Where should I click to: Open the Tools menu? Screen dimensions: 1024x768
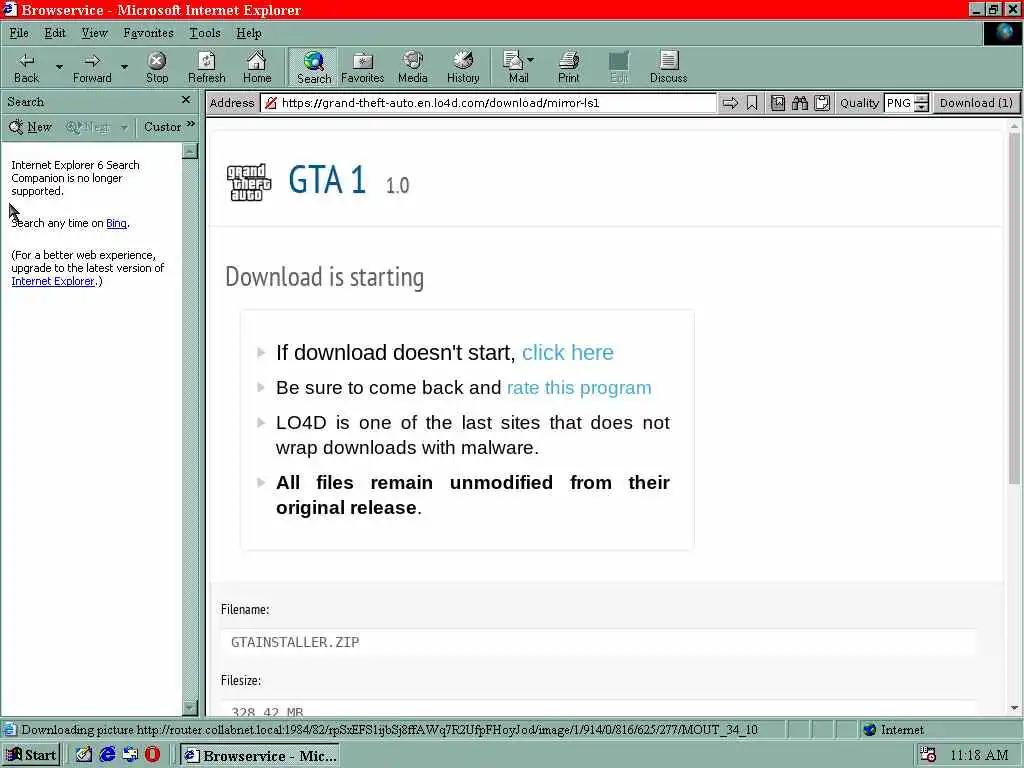[x=204, y=33]
